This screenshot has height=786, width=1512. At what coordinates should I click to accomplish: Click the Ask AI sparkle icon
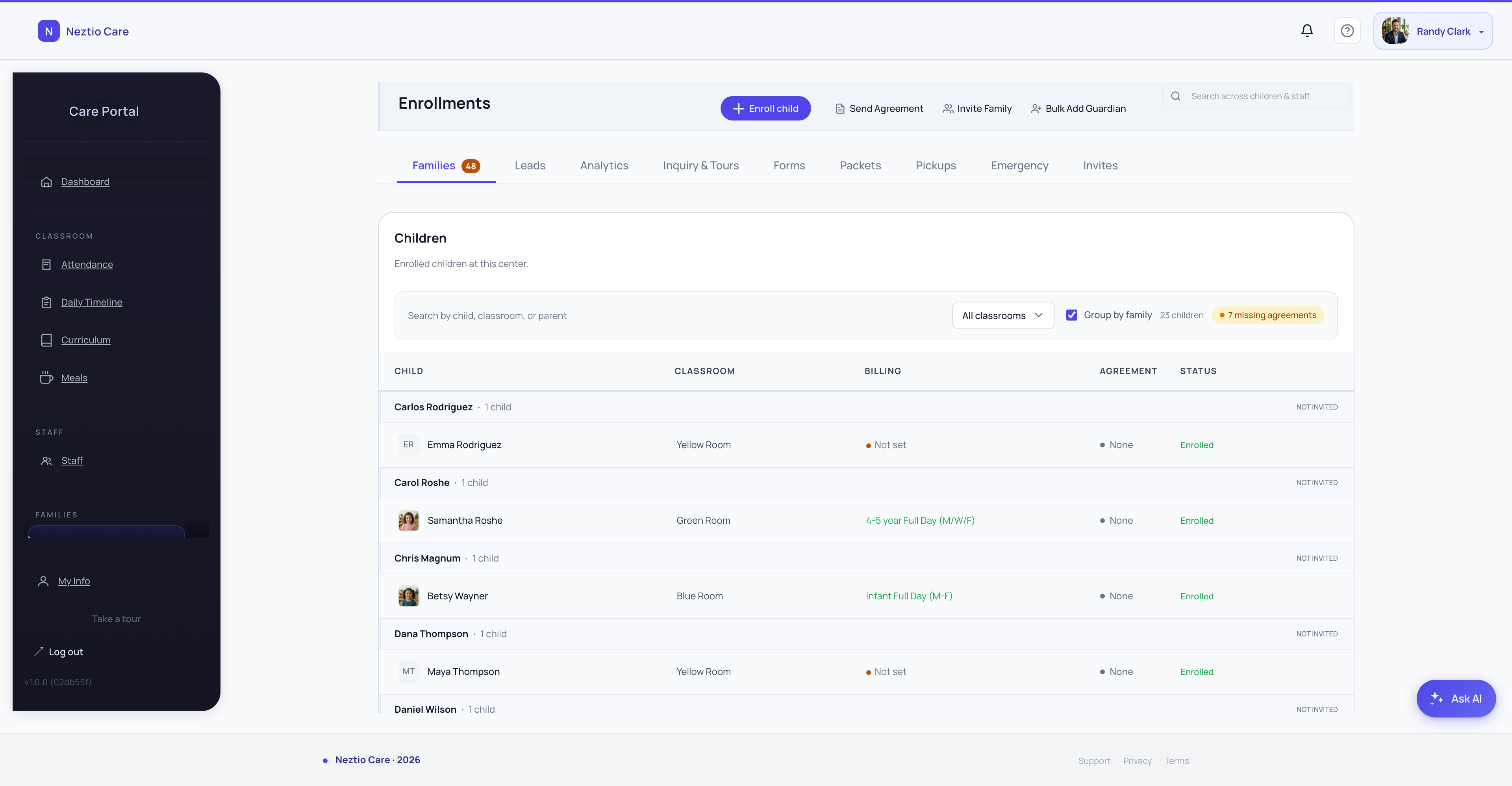click(x=1436, y=699)
